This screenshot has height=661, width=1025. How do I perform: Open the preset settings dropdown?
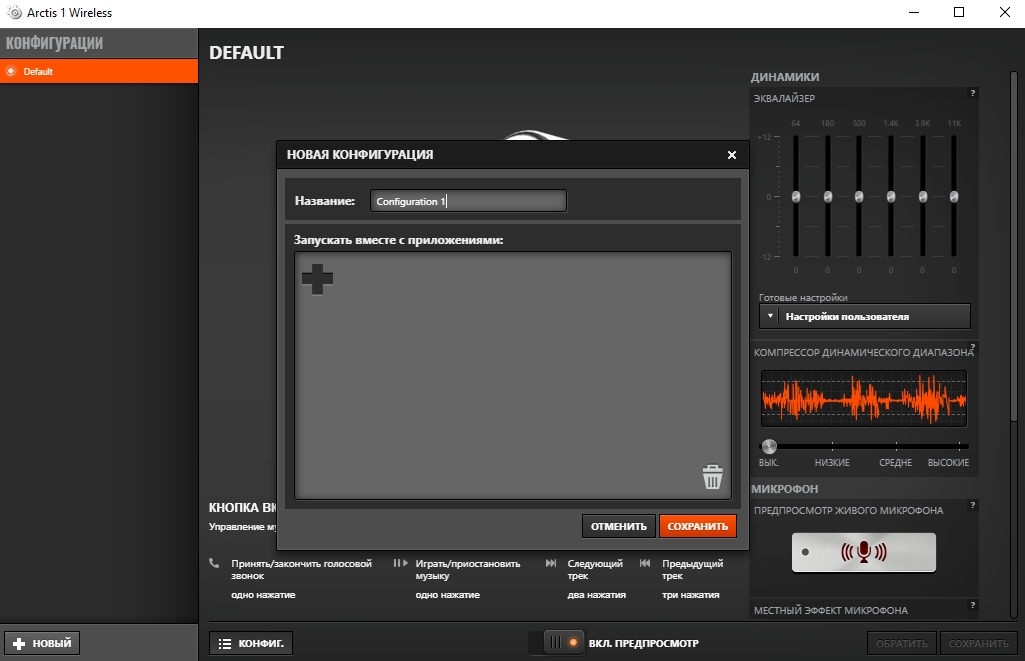tap(864, 316)
